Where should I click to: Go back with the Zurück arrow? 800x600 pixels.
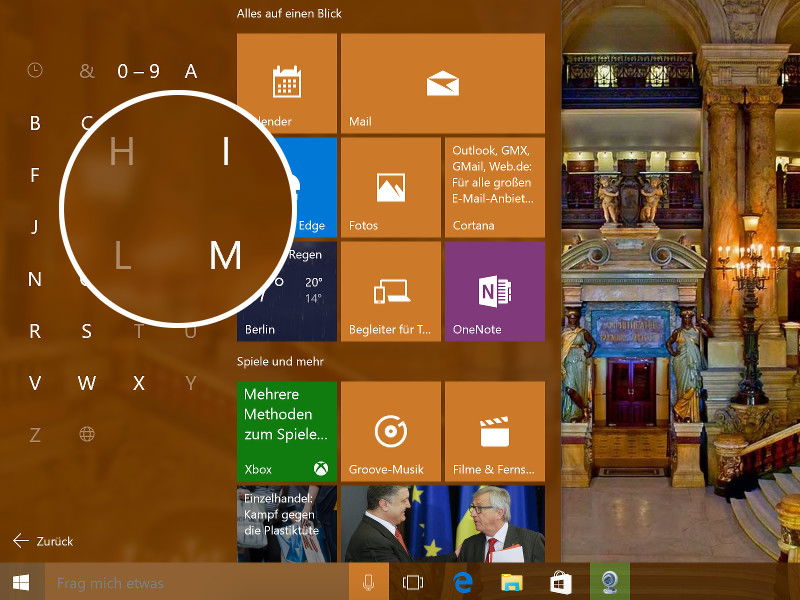click(43, 541)
